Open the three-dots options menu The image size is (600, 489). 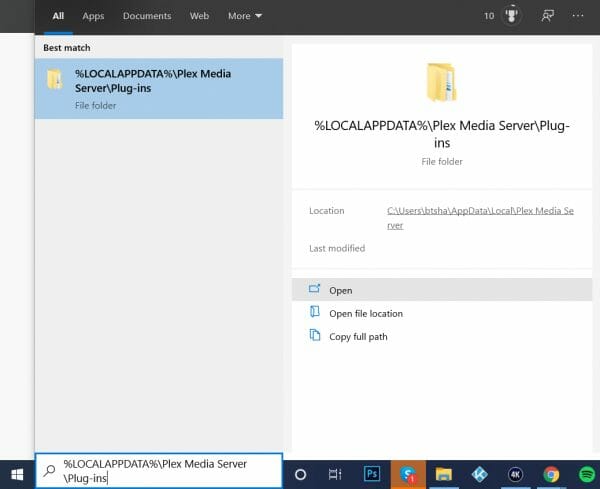(578, 16)
